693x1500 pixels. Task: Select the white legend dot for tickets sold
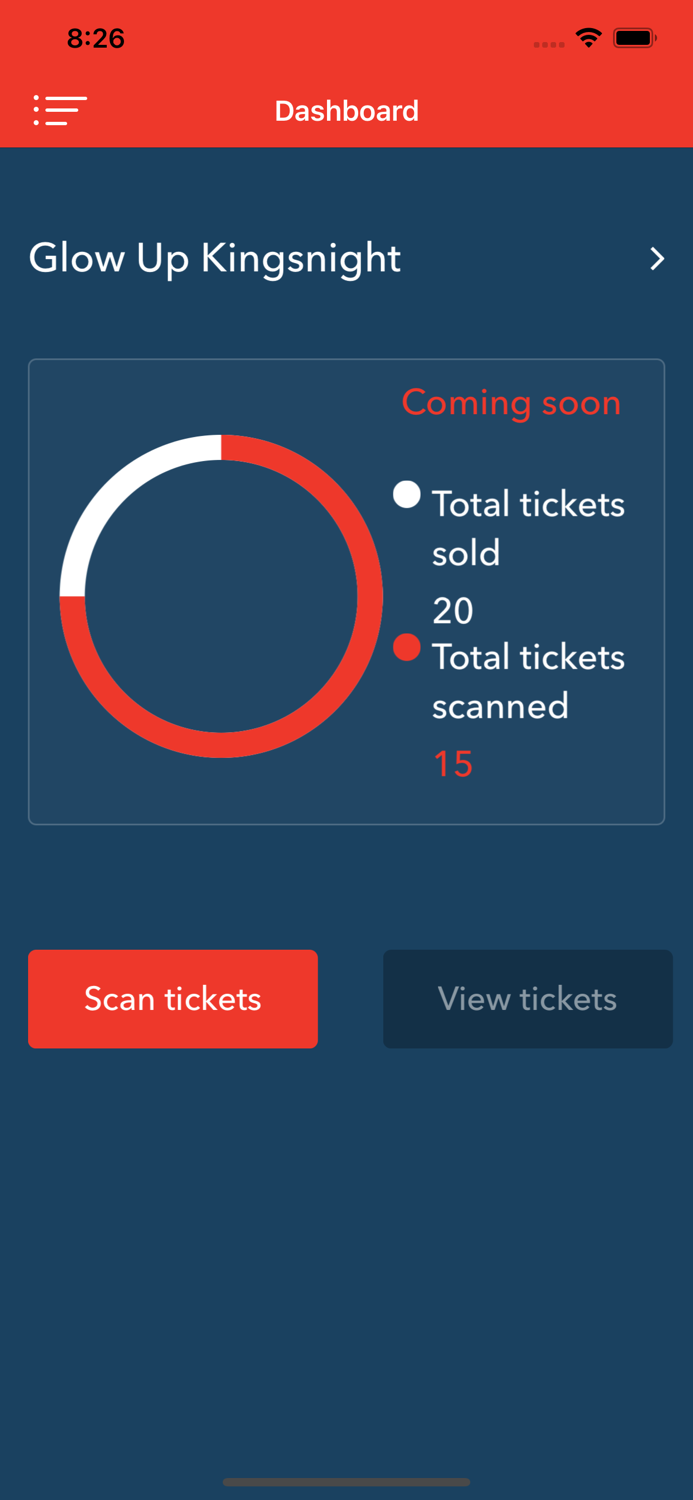(406, 494)
